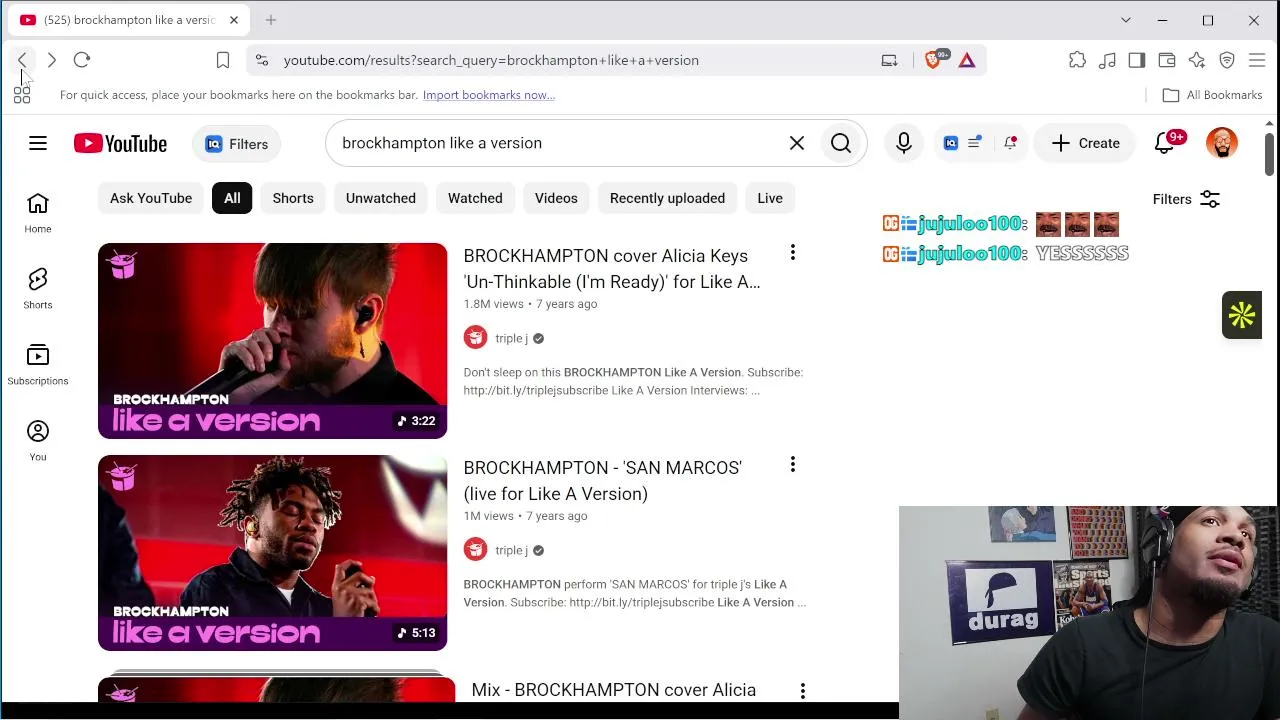
Task: Open All Bookmarks folder
Action: [x=1212, y=95]
